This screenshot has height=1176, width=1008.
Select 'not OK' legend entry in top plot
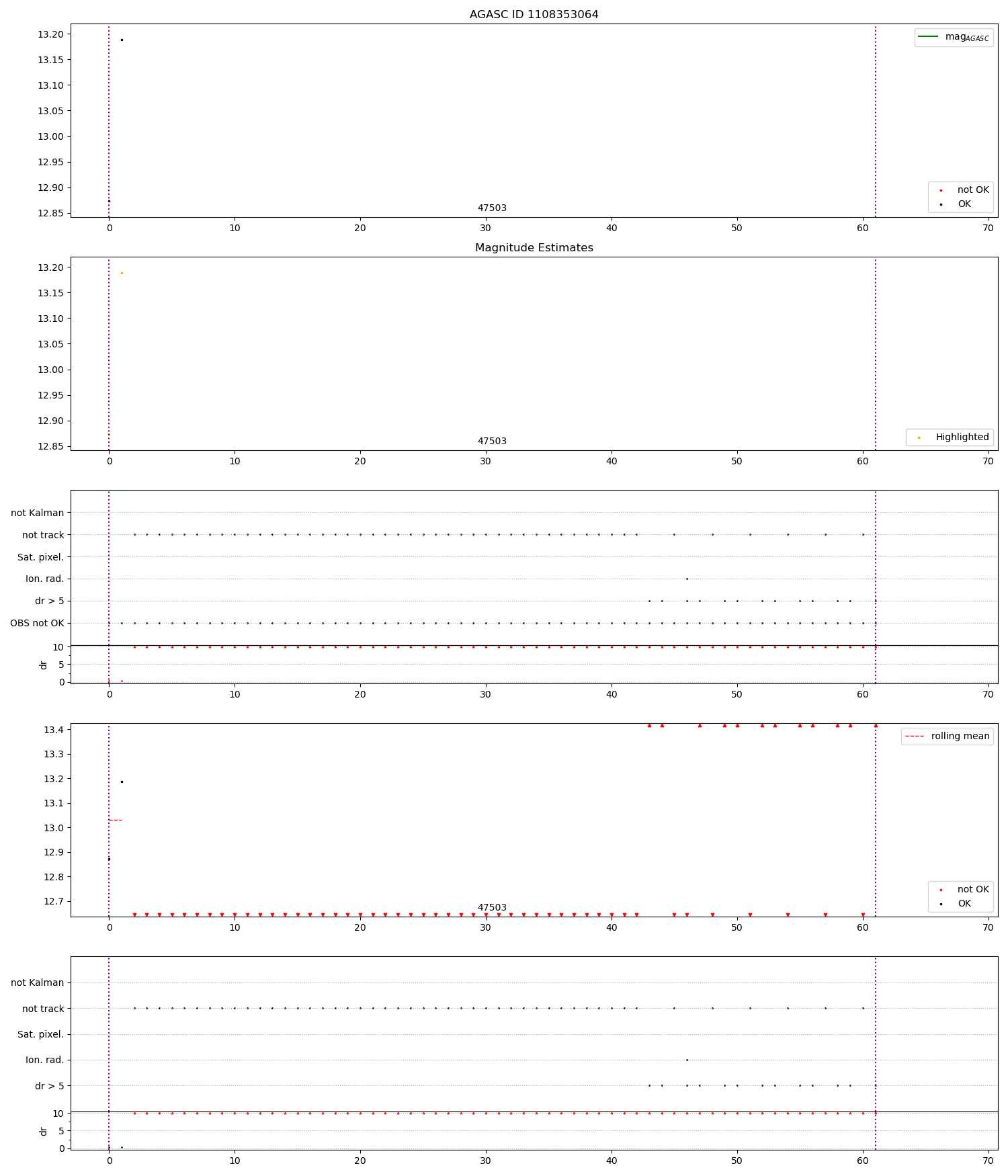[973, 190]
